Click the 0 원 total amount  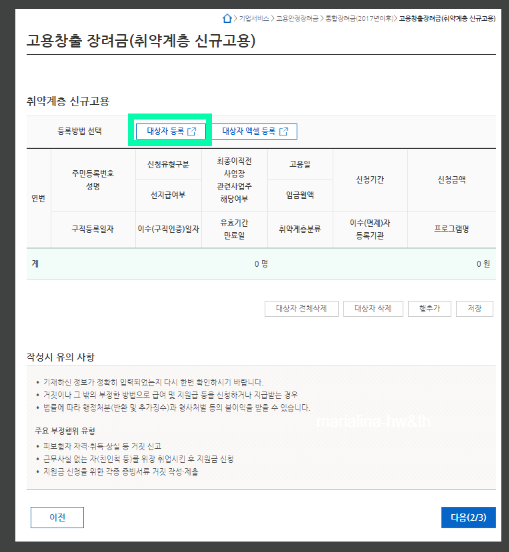[x=483, y=264]
